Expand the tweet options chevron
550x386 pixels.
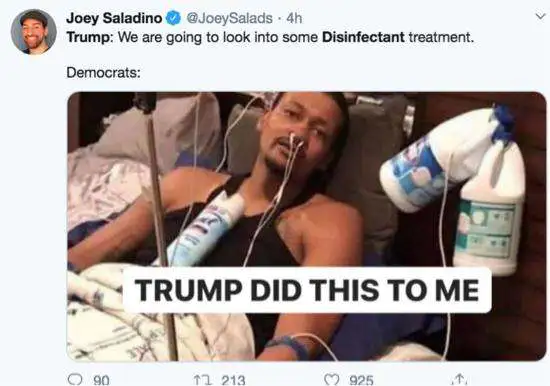[x=540, y=16]
